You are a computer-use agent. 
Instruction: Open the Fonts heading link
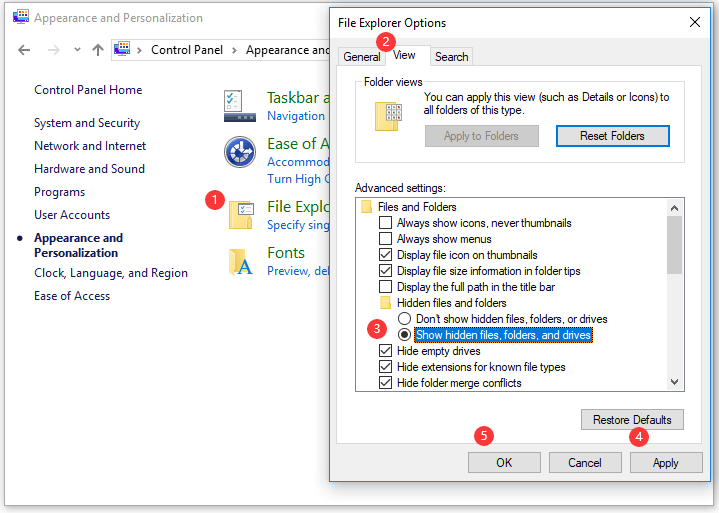tap(286, 253)
